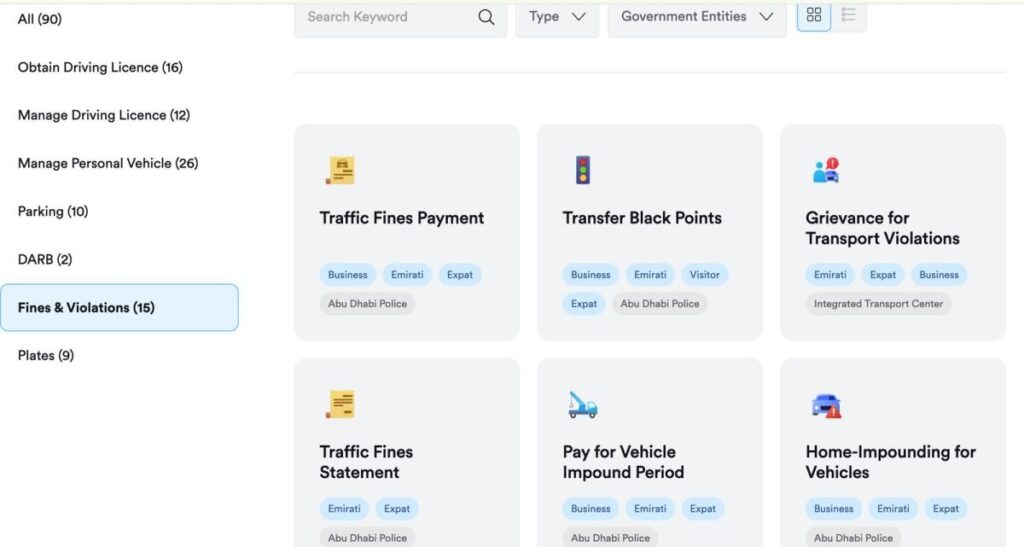Open Traffic Fines Payment service title
This screenshot has width=1024, height=547.
click(402, 218)
